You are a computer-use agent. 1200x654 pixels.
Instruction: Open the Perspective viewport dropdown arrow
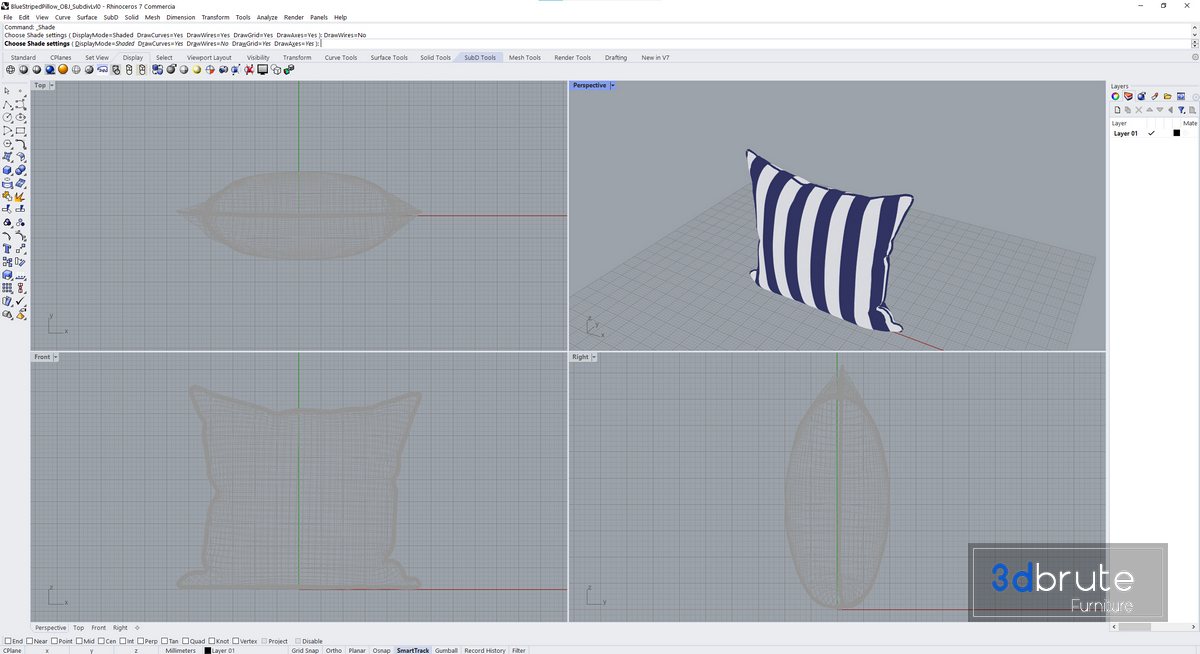click(612, 85)
